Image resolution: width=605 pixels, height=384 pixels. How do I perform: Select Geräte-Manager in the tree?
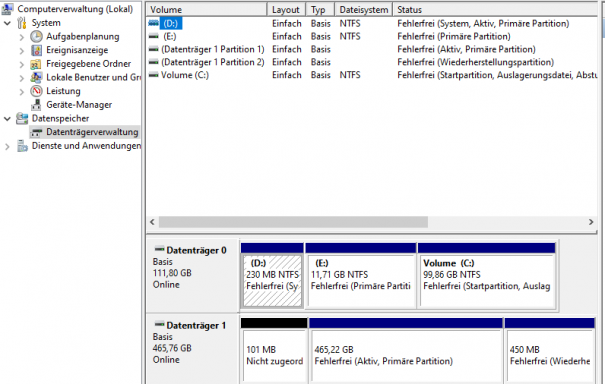pos(79,105)
